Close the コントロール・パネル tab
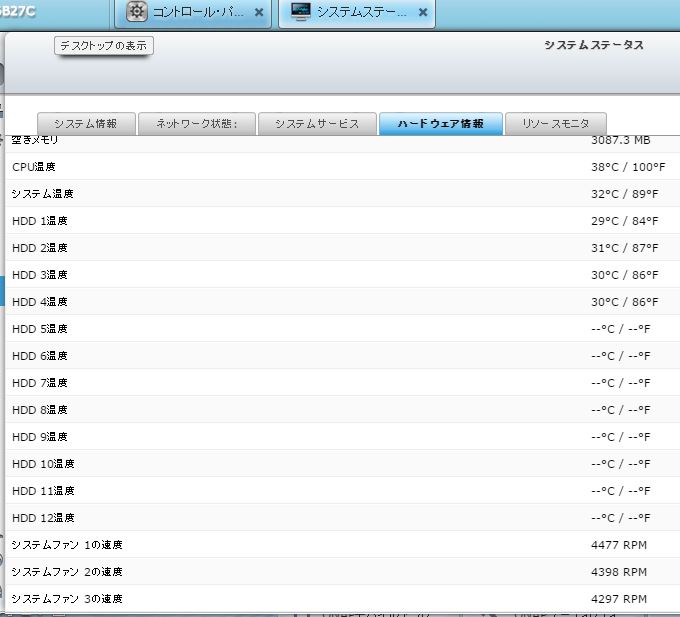680x617 pixels. coord(259,13)
